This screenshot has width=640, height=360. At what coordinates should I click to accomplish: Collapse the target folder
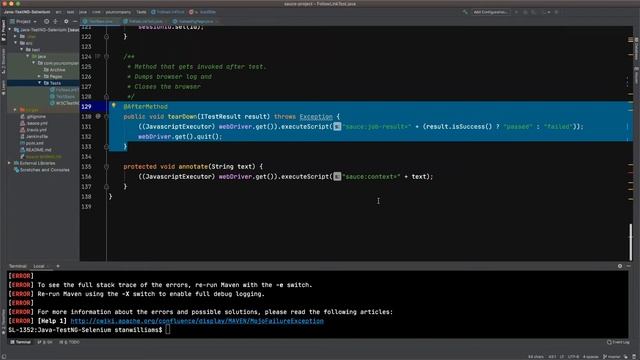tap(16, 110)
